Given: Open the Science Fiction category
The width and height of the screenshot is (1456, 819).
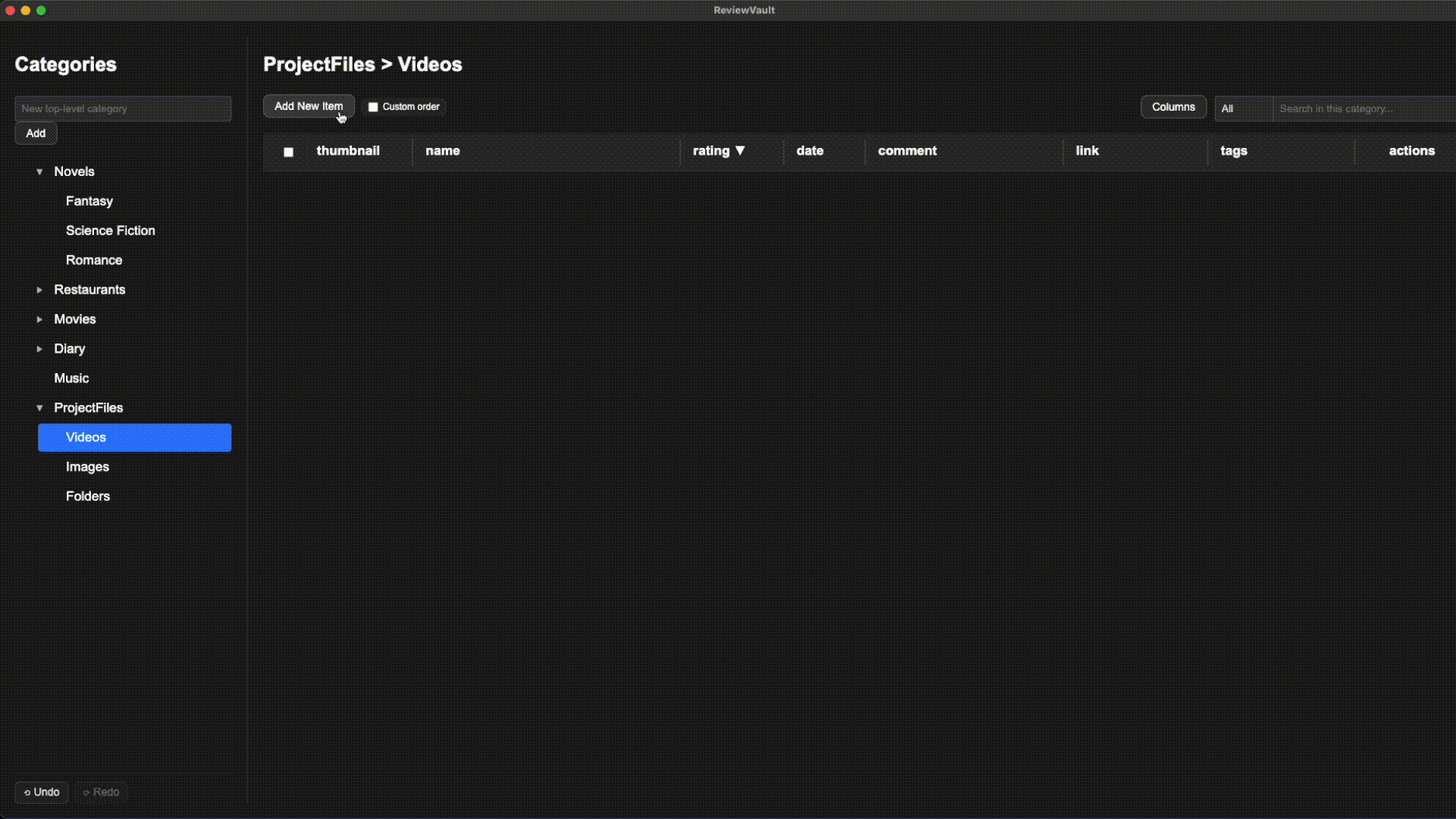Looking at the screenshot, I should [x=110, y=231].
